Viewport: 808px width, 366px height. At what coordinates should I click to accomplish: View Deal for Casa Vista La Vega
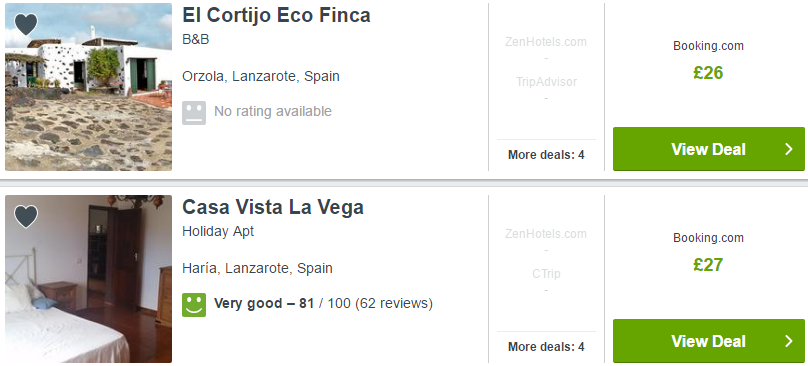pyautogui.click(x=709, y=341)
